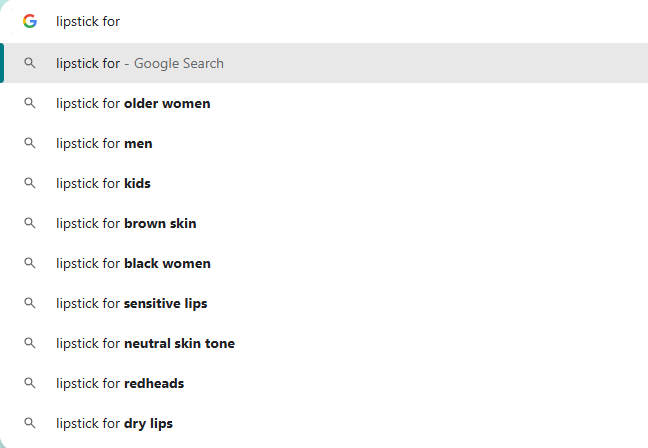The height and width of the screenshot is (448, 648).
Task: Click the Google logo icon
Action: [30, 21]
